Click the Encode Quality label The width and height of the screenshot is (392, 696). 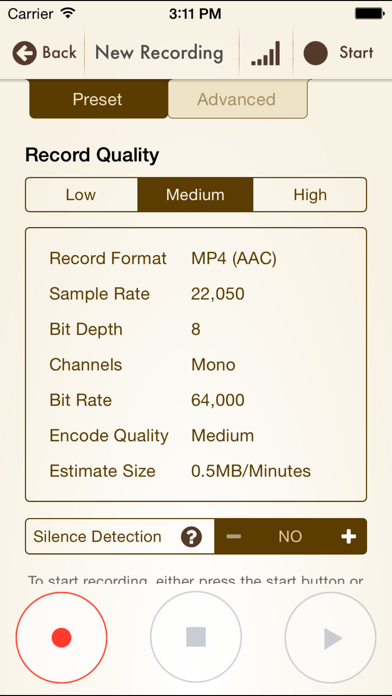pos(109,436)
